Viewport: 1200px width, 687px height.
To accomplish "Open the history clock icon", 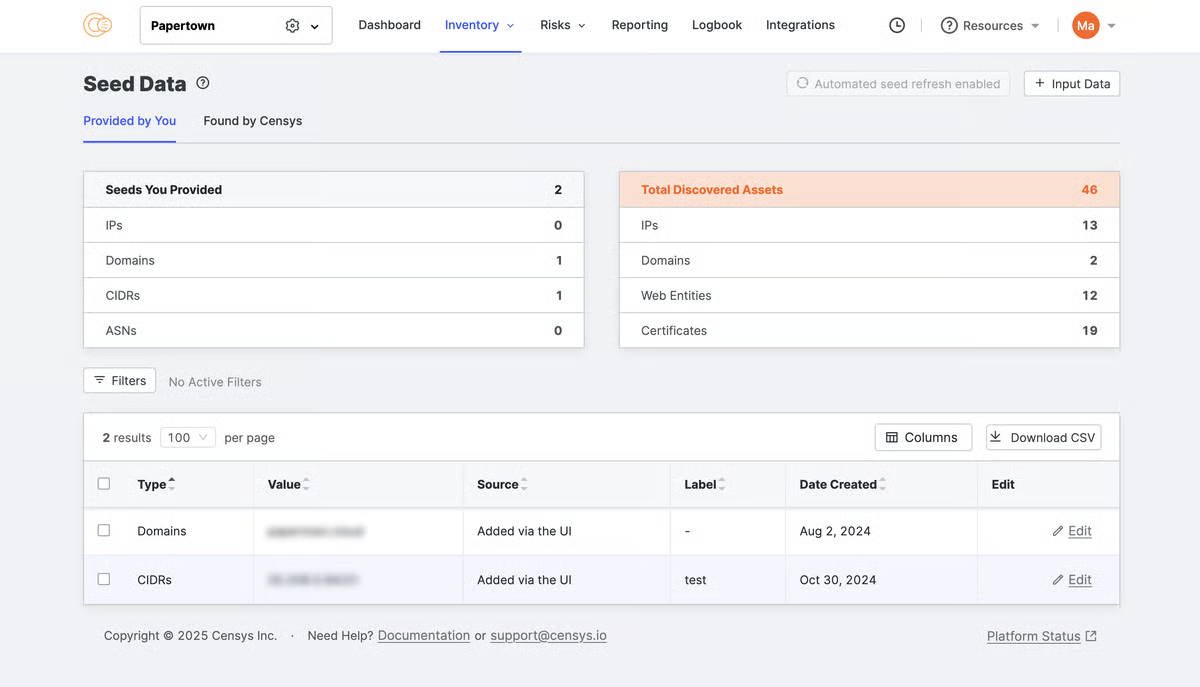I will 897,26.
